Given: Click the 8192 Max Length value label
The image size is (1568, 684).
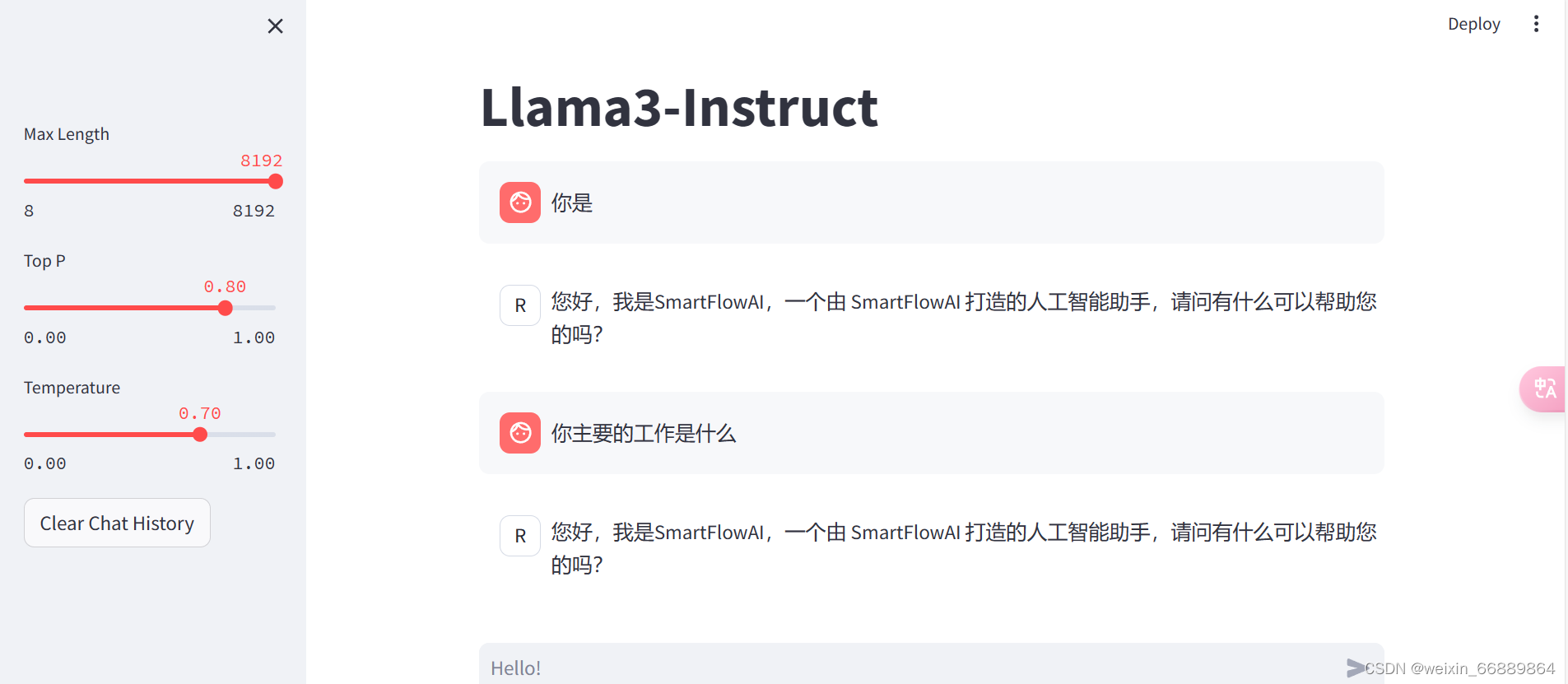Looking at the screenshot, I should tap(262, 161).
